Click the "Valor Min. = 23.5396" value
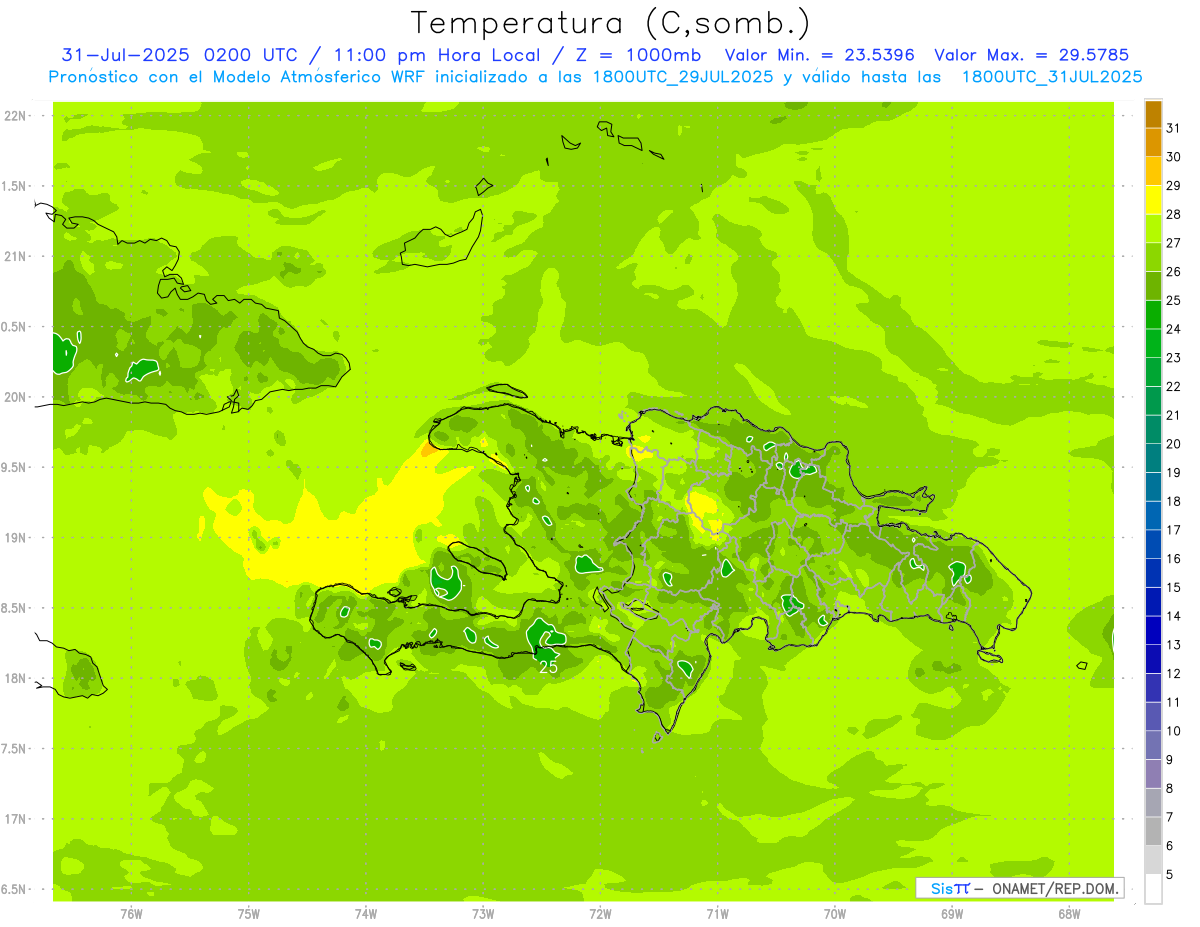This screenshot has height=927, width=1200. coord(819,55)
